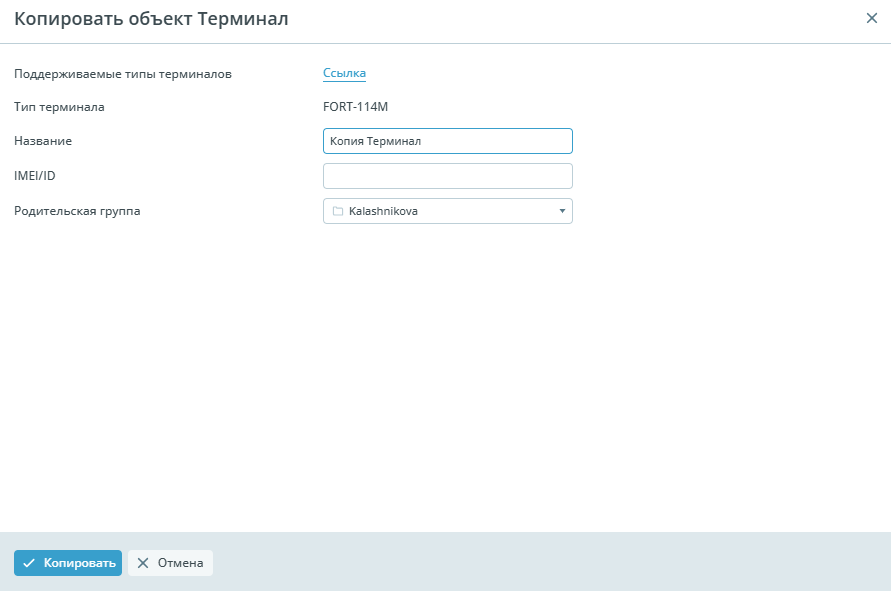The height and width of the screenshot is (591, 891).
Task: Click the dialog title Копировать объект Терминал
Action: click(151, 19)
